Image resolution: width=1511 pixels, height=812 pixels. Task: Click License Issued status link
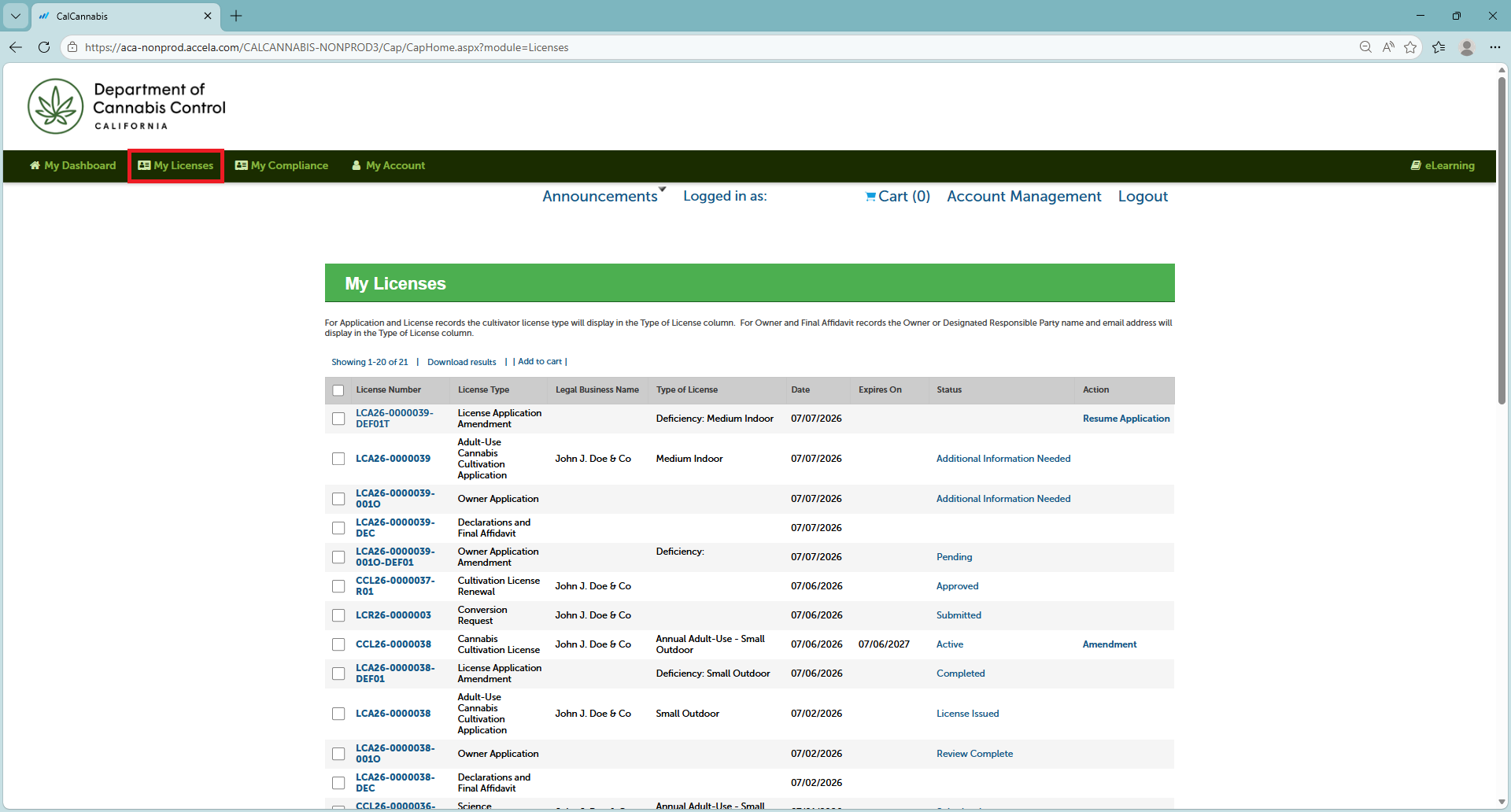click(967, 714)
